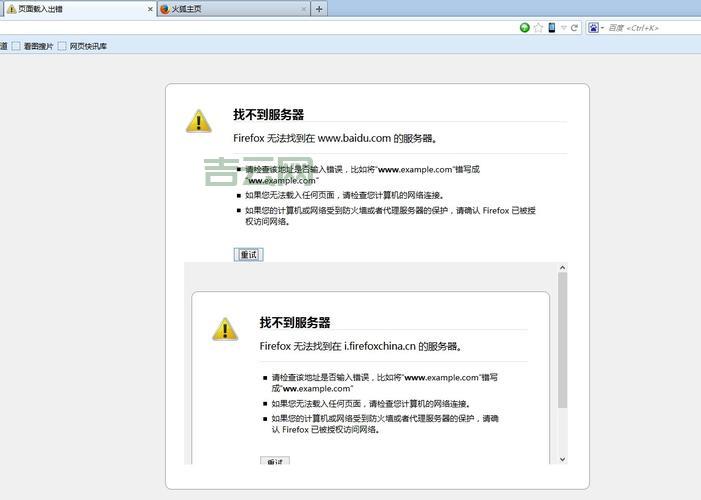This screenshot has height=500, width=701.
Task: Open the address bar history dropdown arrow
Action: [564, 28]
